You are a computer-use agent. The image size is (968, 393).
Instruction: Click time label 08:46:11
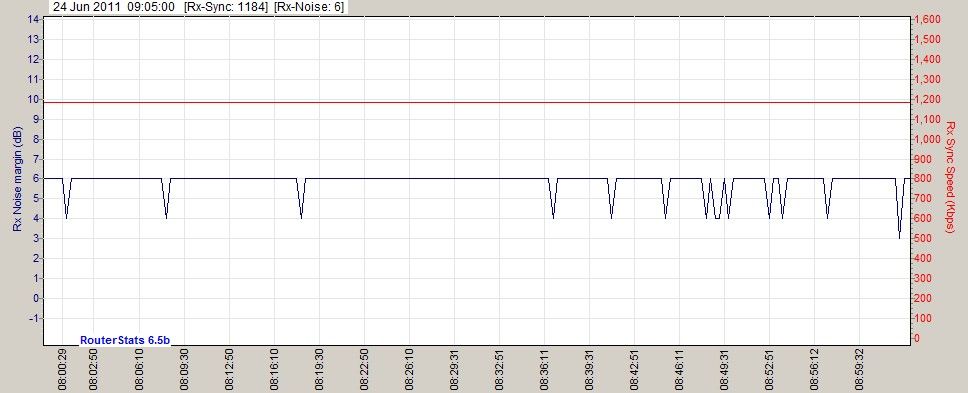pos(679,371)
